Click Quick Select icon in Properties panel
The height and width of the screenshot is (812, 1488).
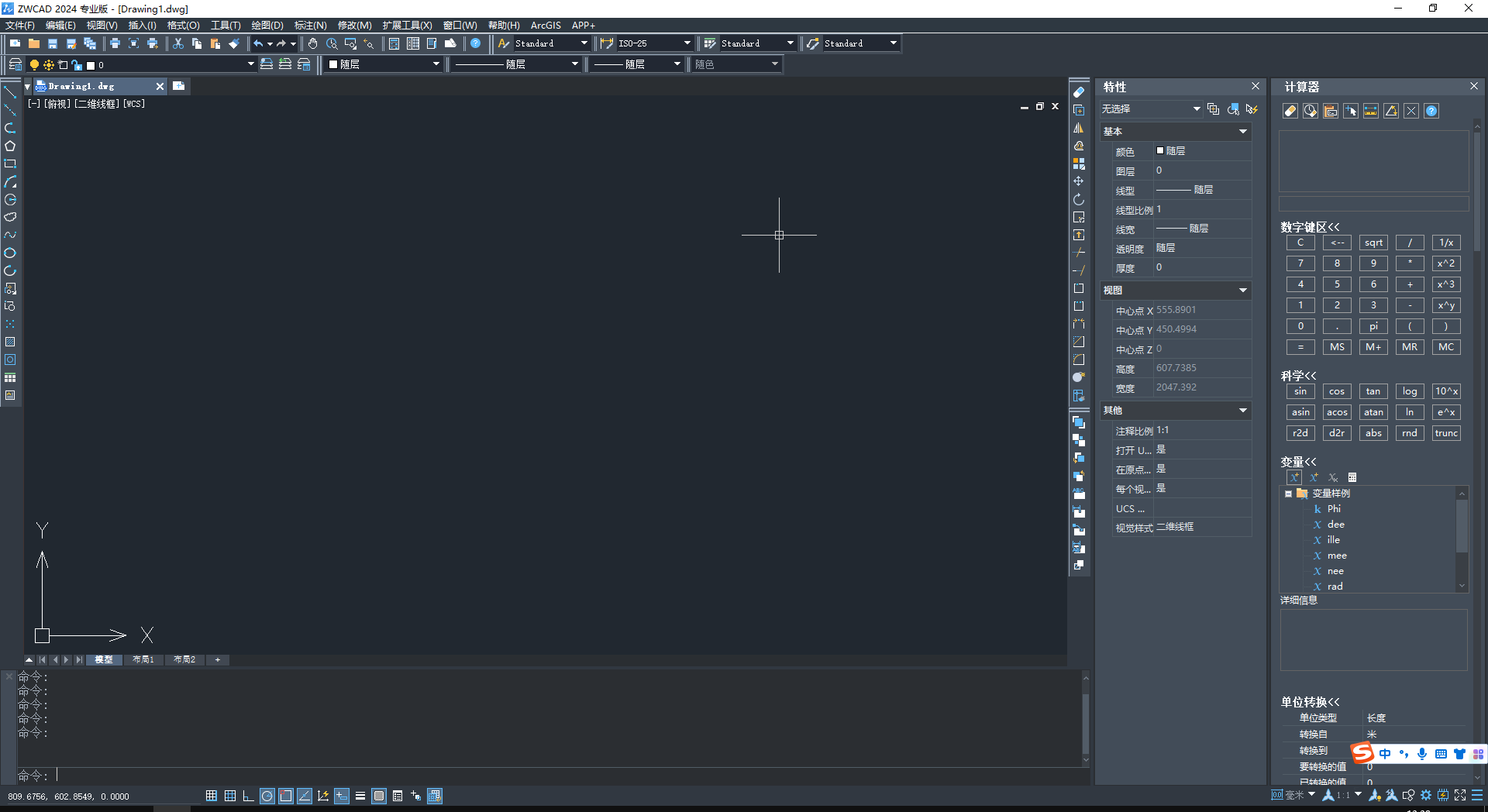1252,109
